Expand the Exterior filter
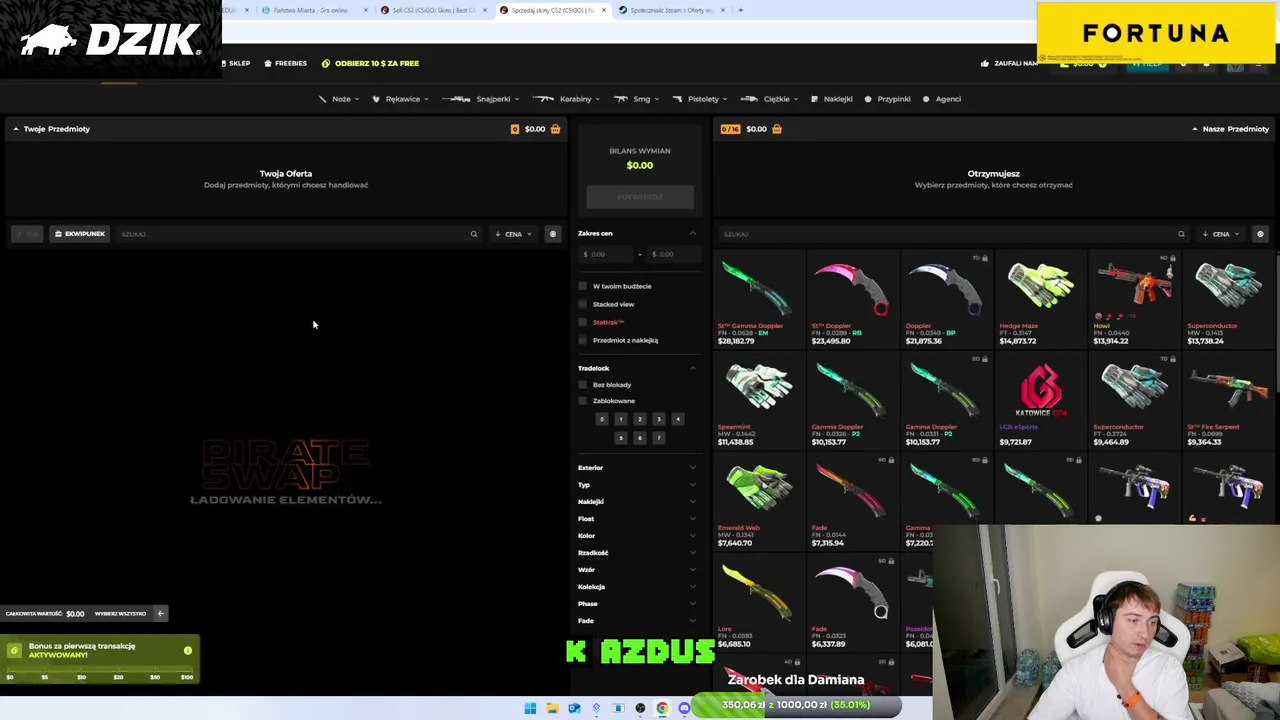Viewport: 1280px width, 720px height. pos(637,468)
